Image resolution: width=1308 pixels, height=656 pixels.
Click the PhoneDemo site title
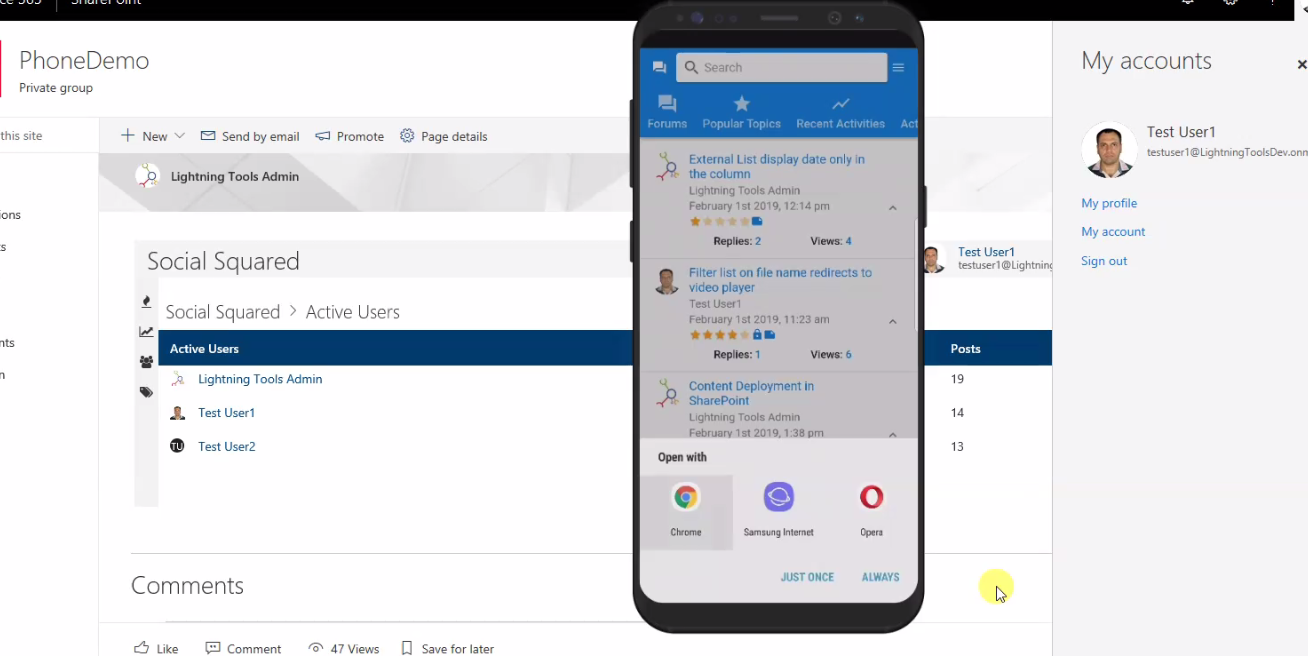pyautogui.click(x=84, y=61)
